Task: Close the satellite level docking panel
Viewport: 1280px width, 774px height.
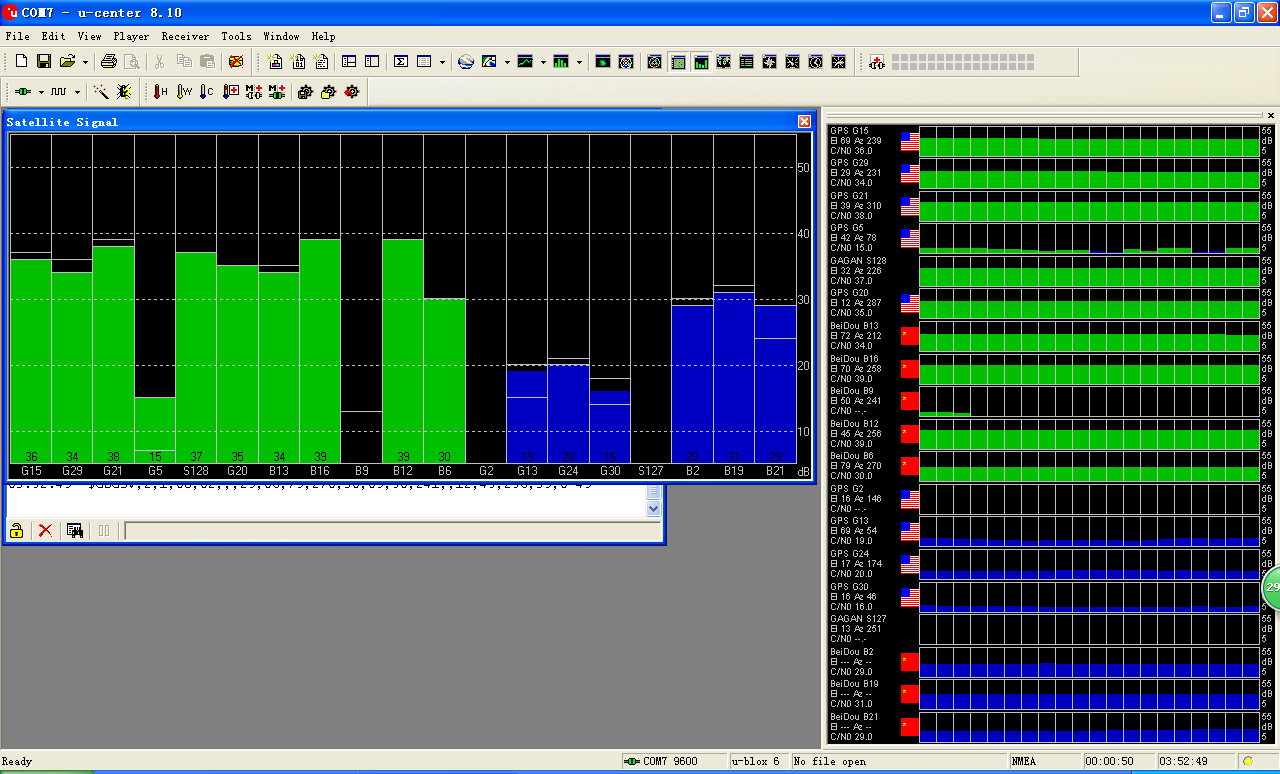Action: pyautogui.click(x=1271, y=115)
